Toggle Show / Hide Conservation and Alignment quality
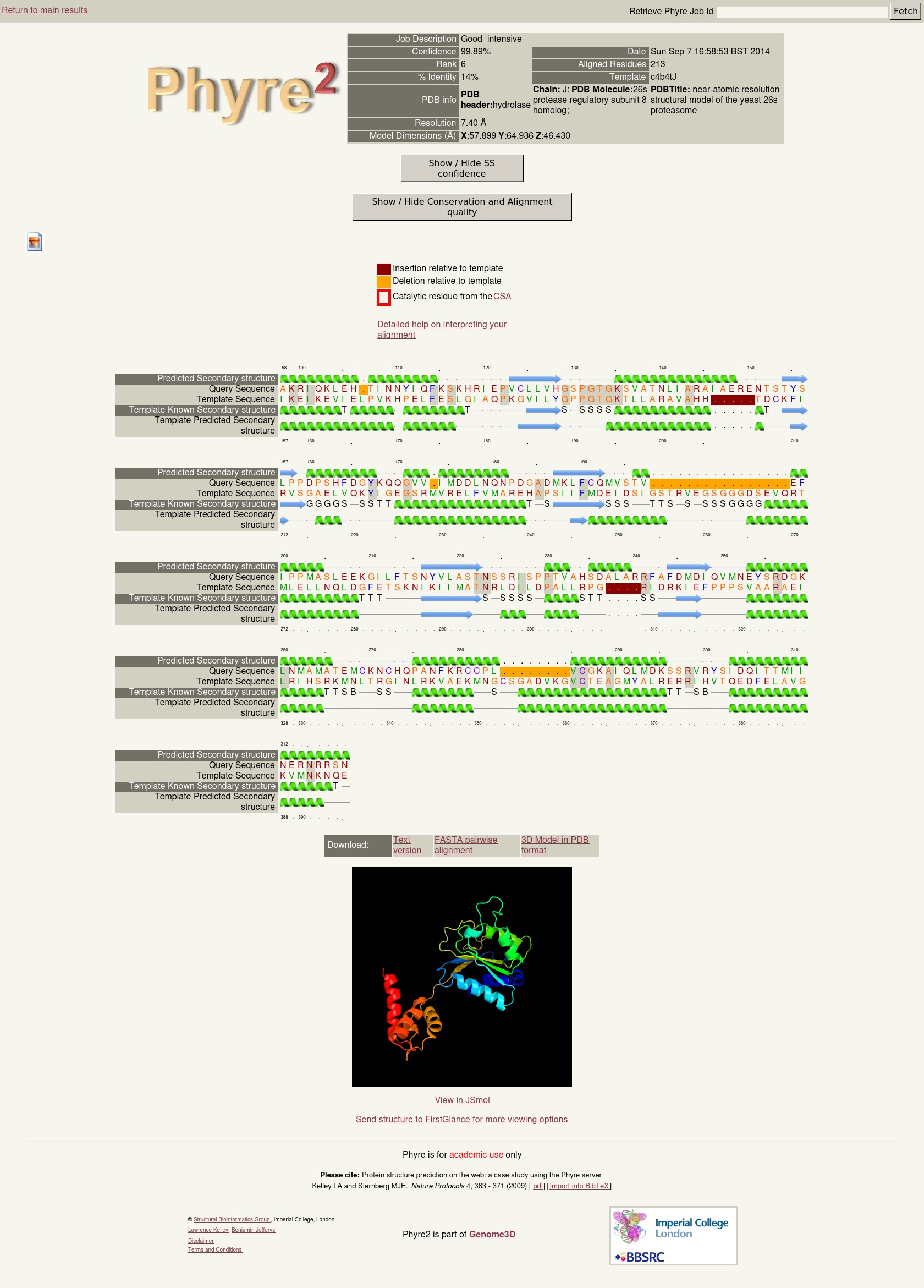 461,207
